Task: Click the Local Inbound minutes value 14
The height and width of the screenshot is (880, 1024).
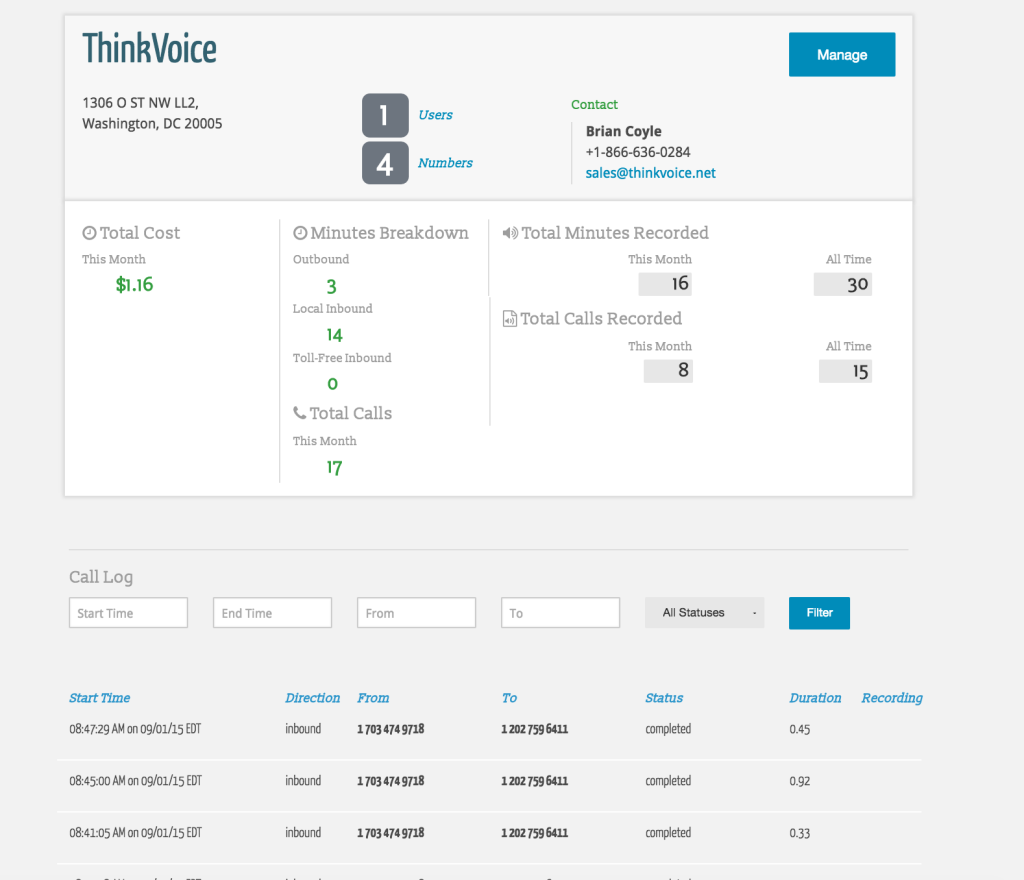Action: (334, 336)
